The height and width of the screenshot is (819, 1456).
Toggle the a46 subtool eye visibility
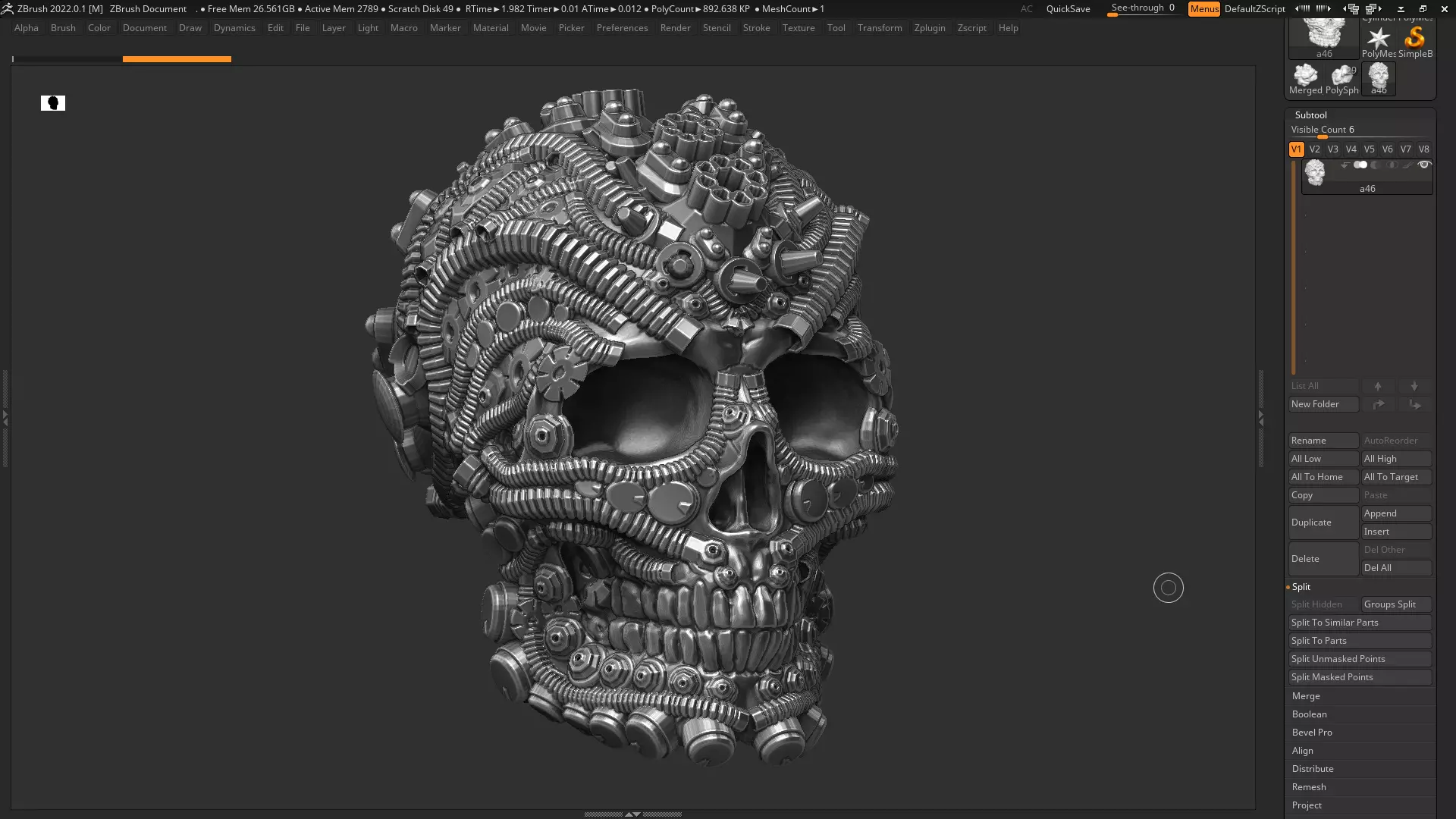click(1424, 165)
